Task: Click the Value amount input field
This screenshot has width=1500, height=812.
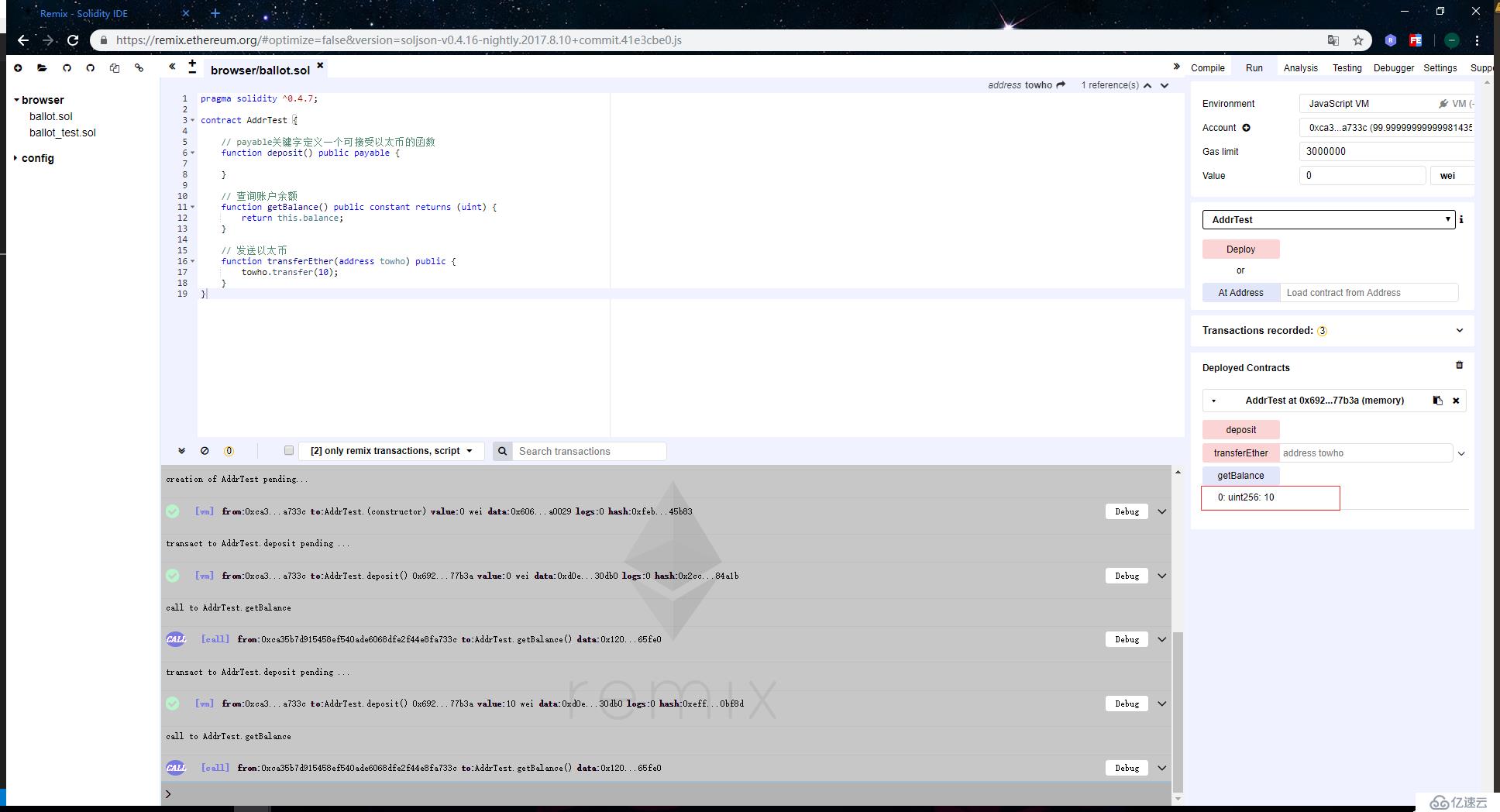Action: 1362,176
